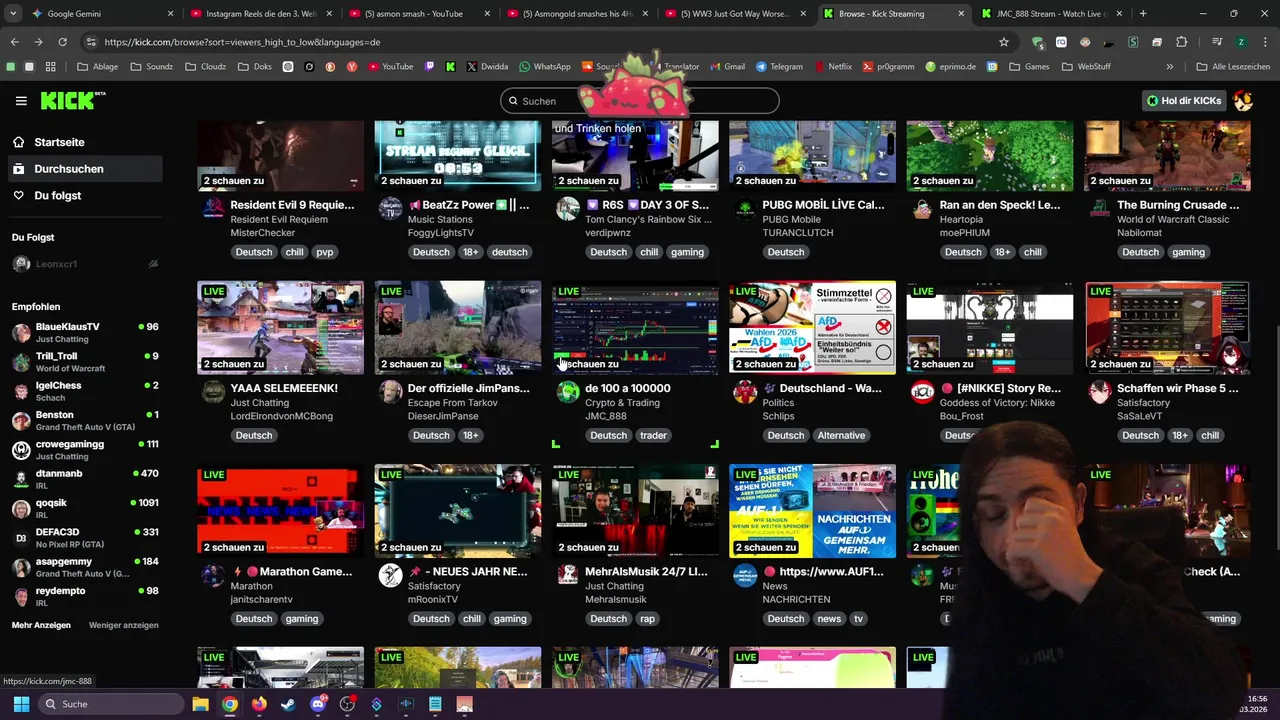Open browser extensions puzzle icon
1280x720 pixels.
(1182, 42)
